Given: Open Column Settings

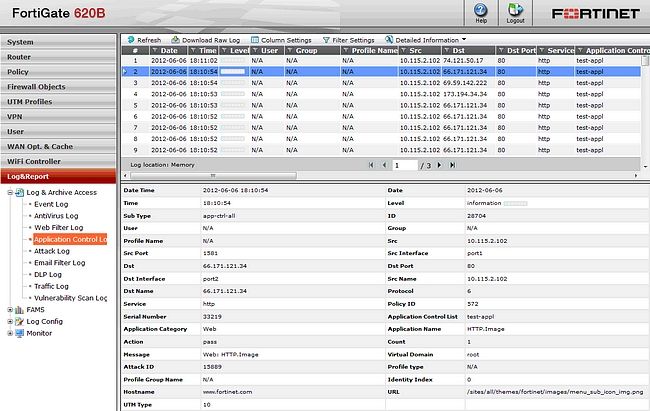Looking at the screenshot, I should [x=281, y=40].
